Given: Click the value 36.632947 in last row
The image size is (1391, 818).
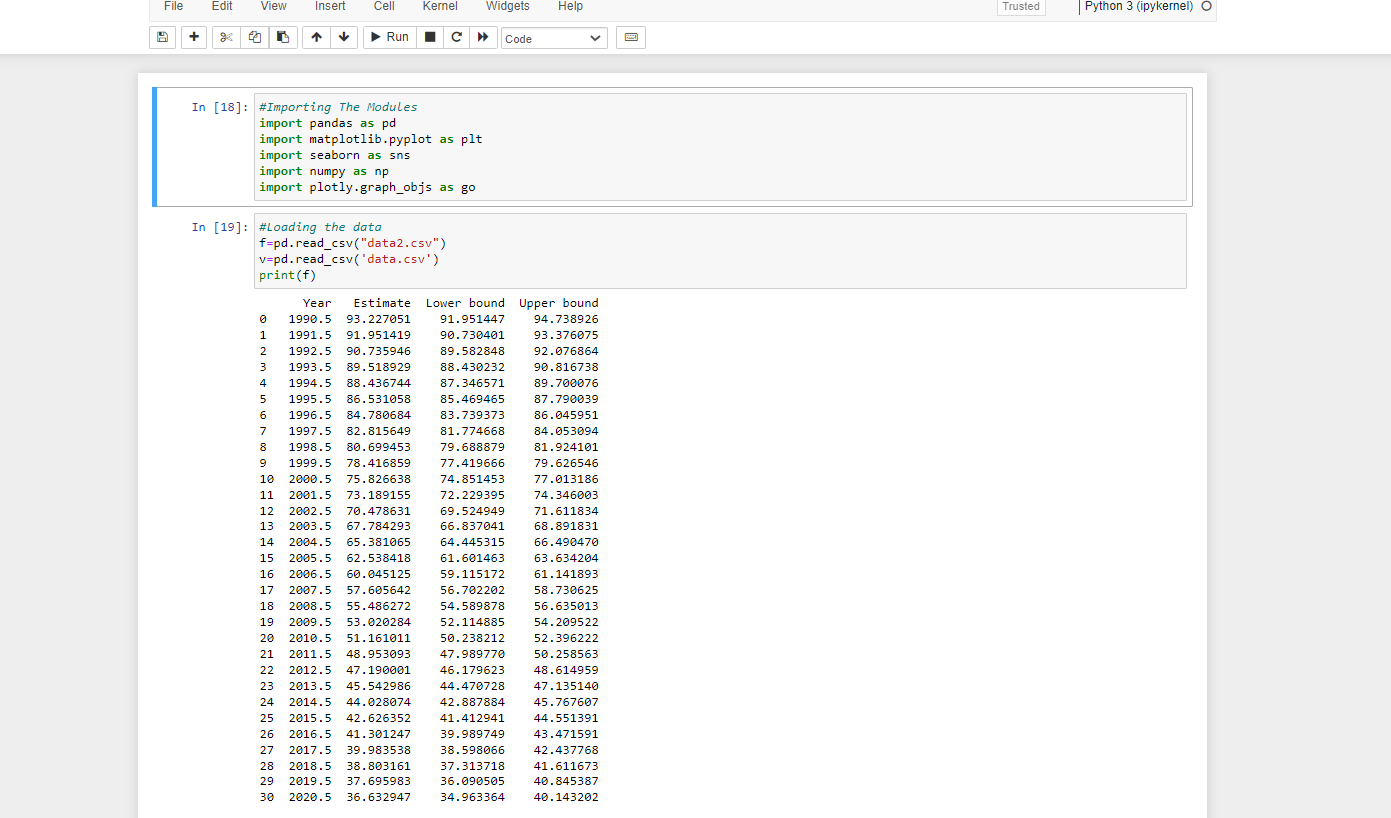Looking at the screenshot, I should point(378,798).
